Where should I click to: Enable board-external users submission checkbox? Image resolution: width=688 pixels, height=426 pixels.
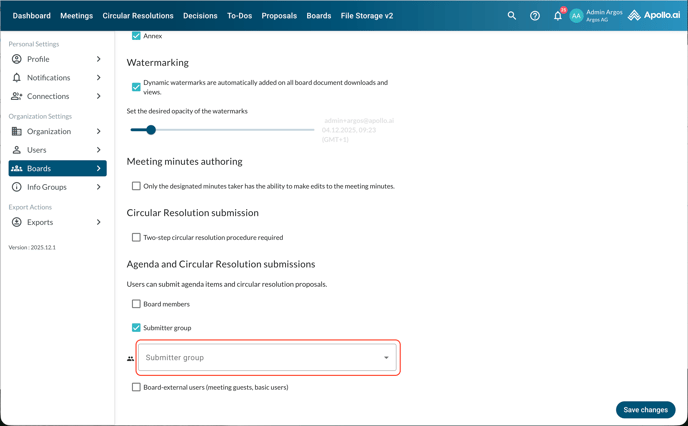coord(136,387)
